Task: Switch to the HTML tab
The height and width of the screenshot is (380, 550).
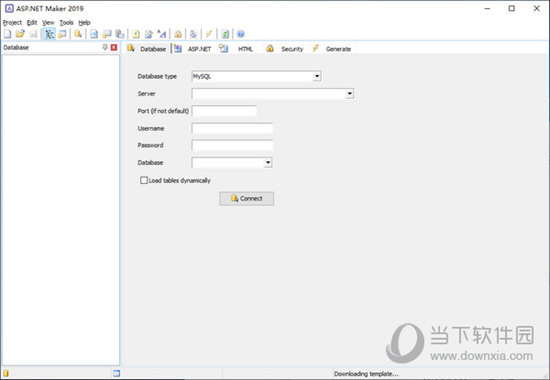Action: tap(236, 49)
